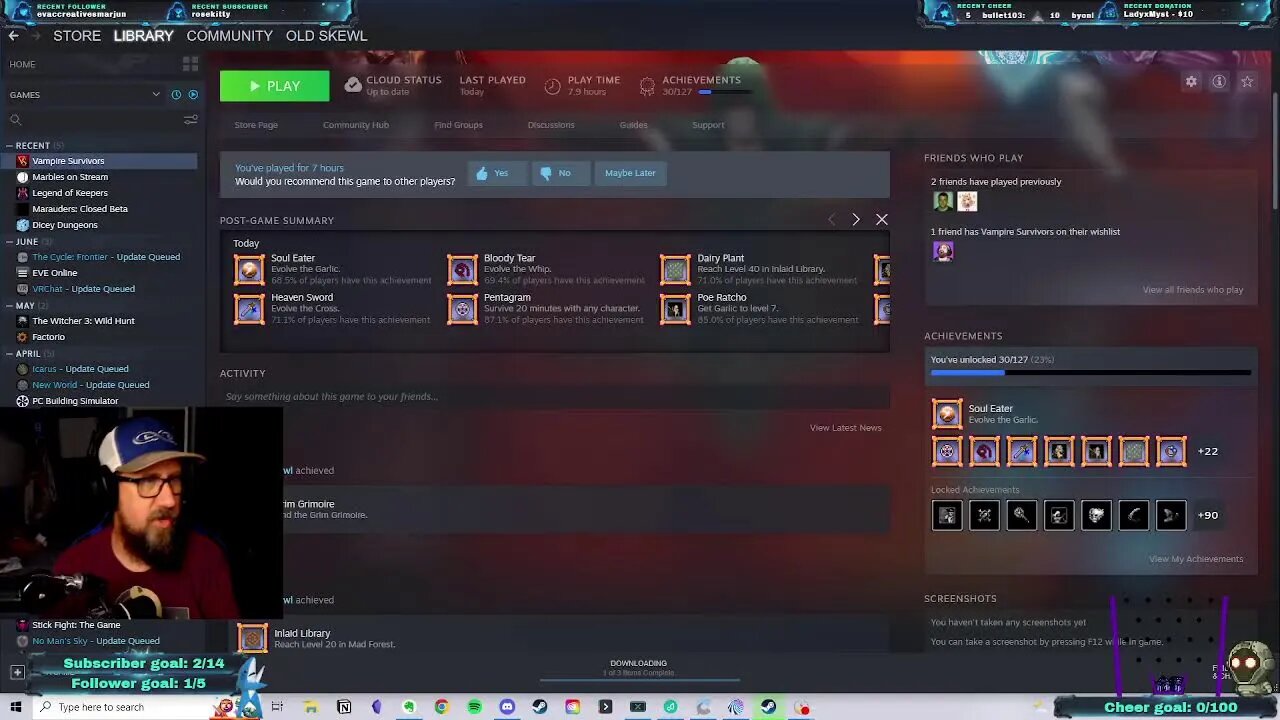
Task: Open the Discussions tab
Action: pos(551,125)
